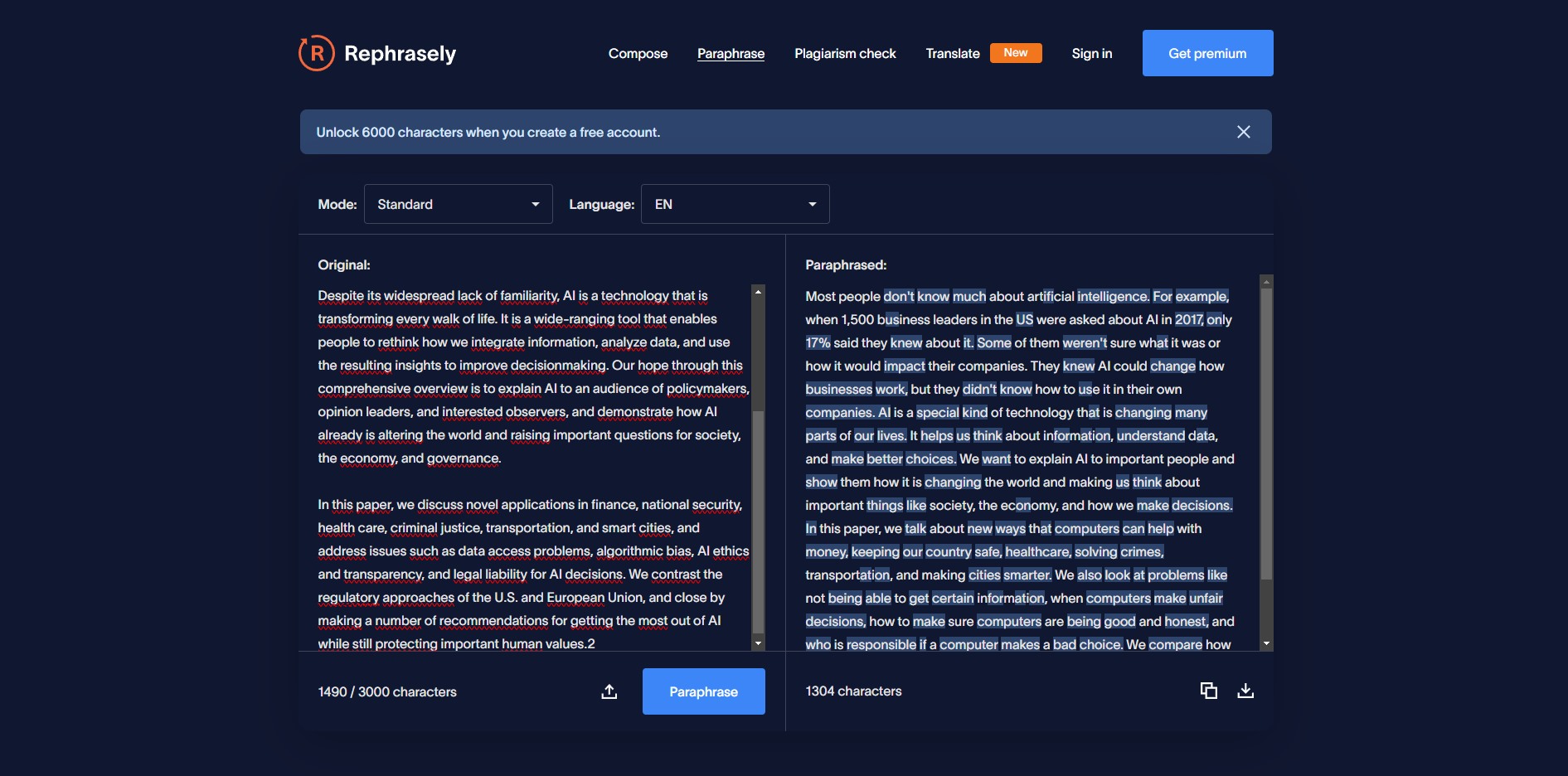Screen dimensions: 1568x776
Task: Open the Language dropdown showing EN
Action: [x=735, y=204]
